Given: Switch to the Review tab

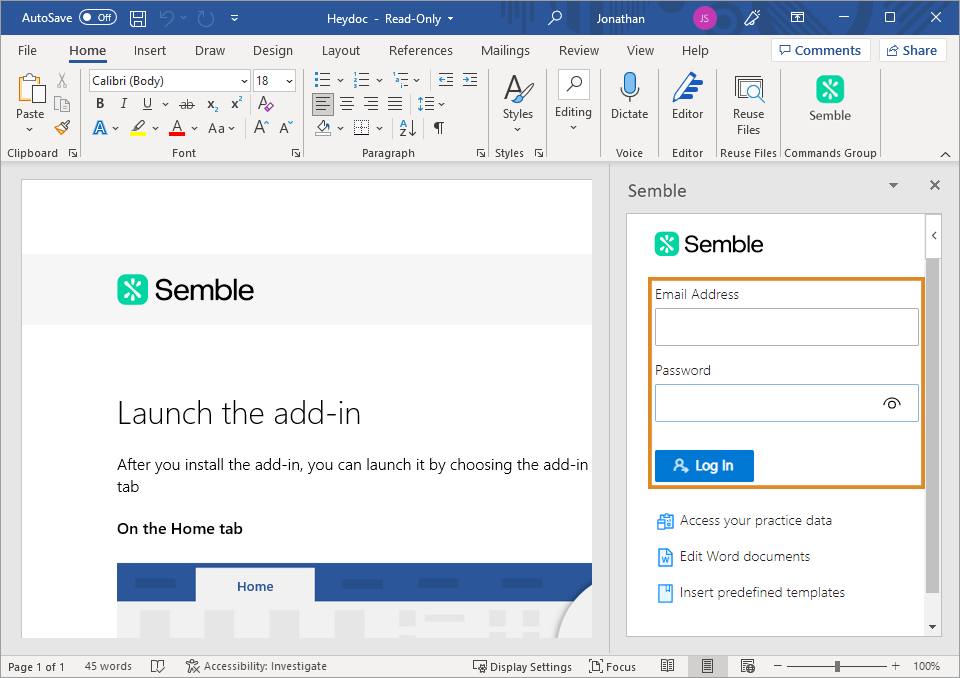Looking at the screenshot, I should pos(579,50).
